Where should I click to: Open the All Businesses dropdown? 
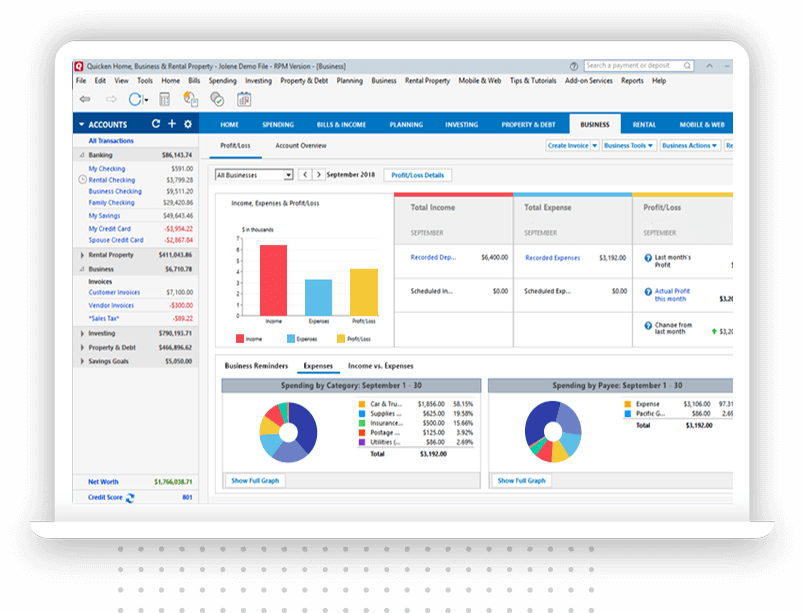(254, 175)
